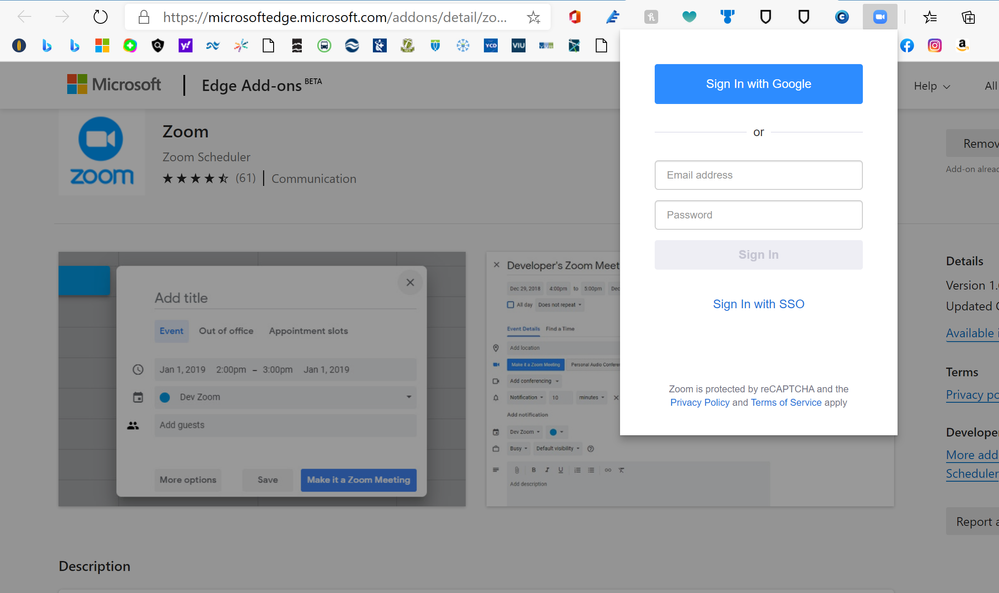Viewport: 999px width, 593px height.
Task: Open the black shield search bookmark
Action: pos(157,45)
